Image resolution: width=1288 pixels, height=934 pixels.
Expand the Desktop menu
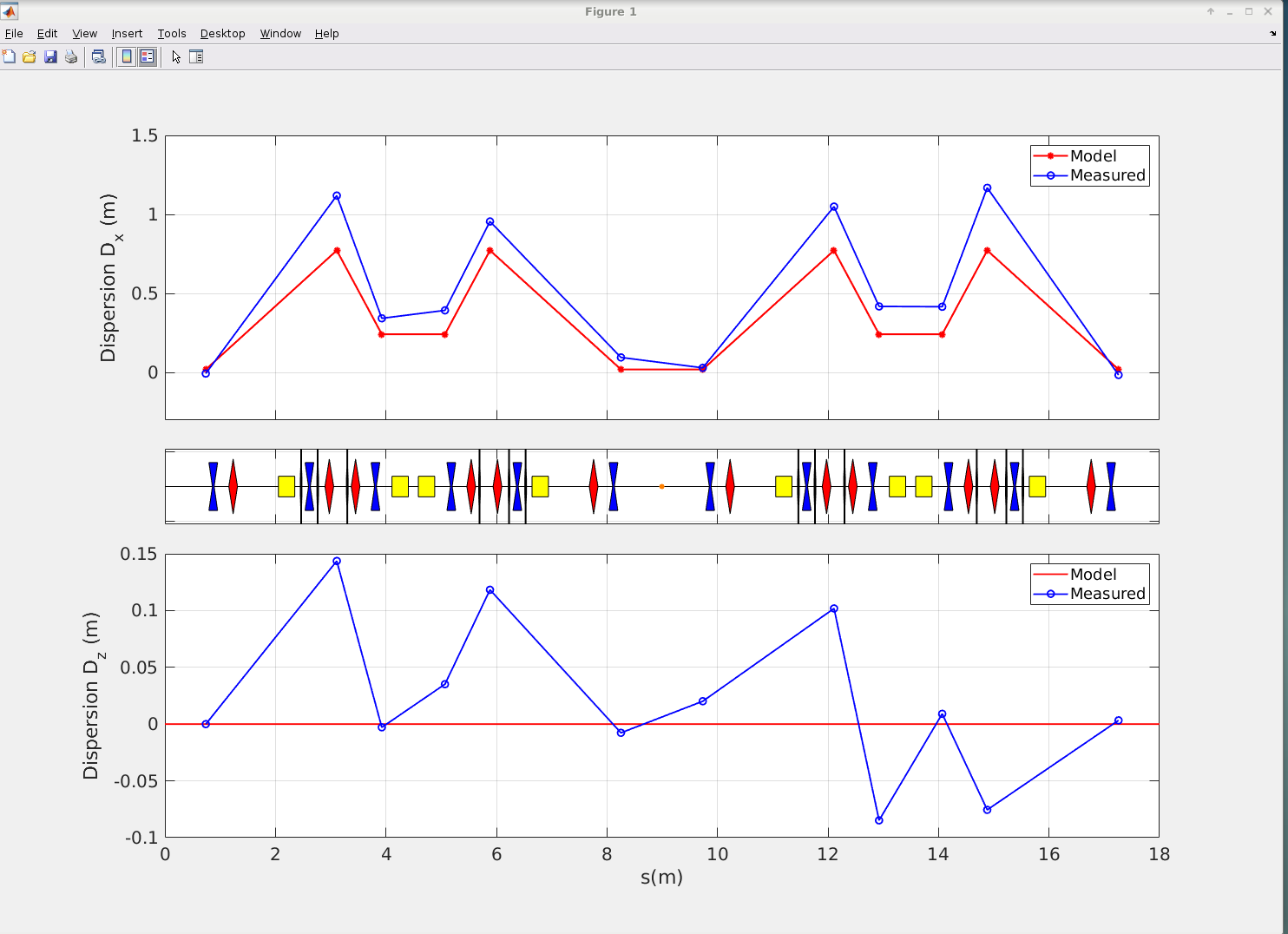[222, 34]
